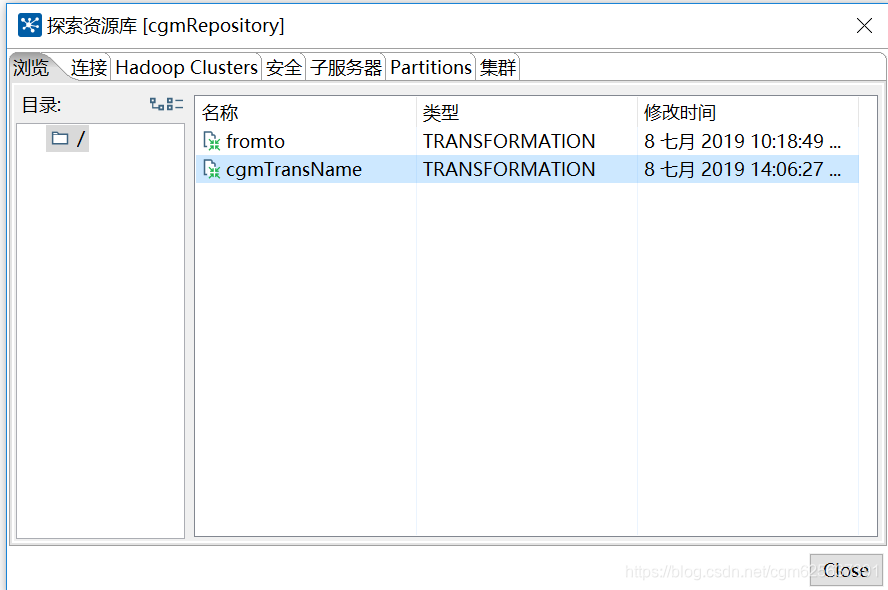Switch to the Partitions tab
The image size is (888, 590).
point(431,67)
